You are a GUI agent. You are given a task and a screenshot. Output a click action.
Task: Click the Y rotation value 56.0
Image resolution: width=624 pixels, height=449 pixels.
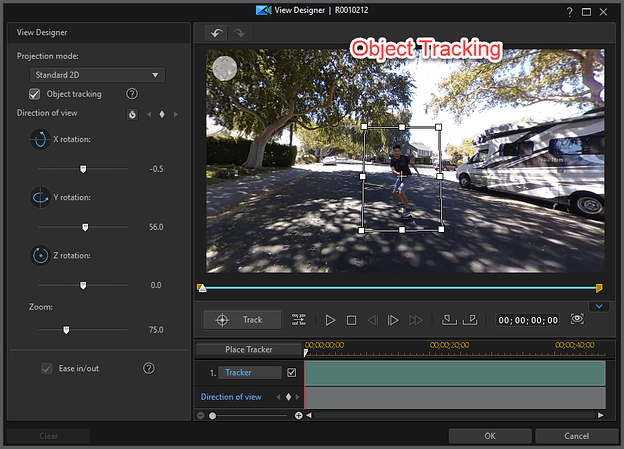[x=156, y=227]
